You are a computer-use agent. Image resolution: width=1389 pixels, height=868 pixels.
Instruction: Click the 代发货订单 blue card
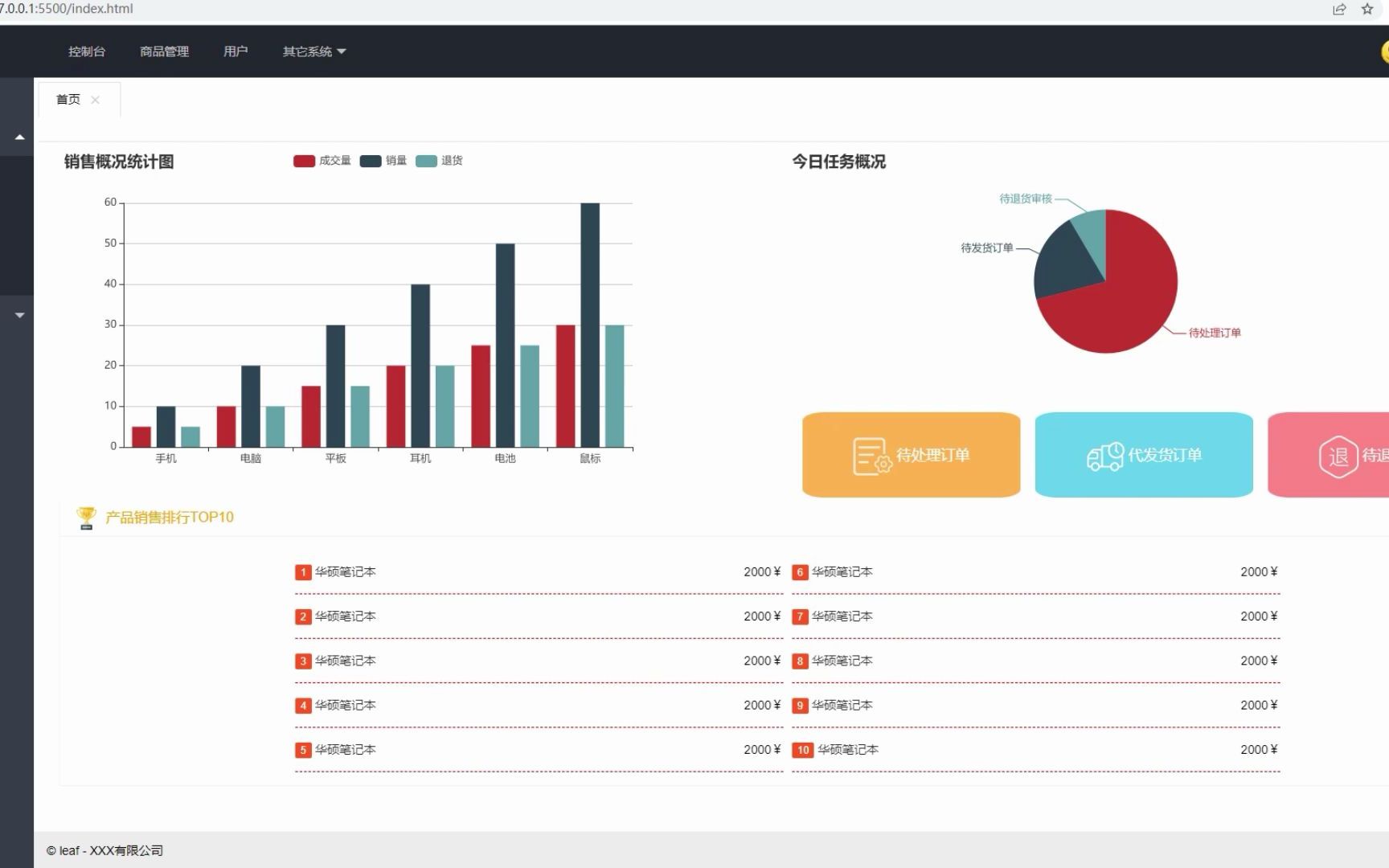[x=1144, y=455]
